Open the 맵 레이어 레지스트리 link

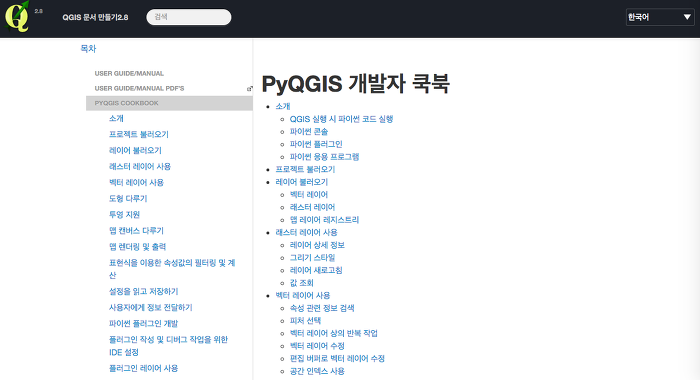pyautogui.click(x=325, y=220)
